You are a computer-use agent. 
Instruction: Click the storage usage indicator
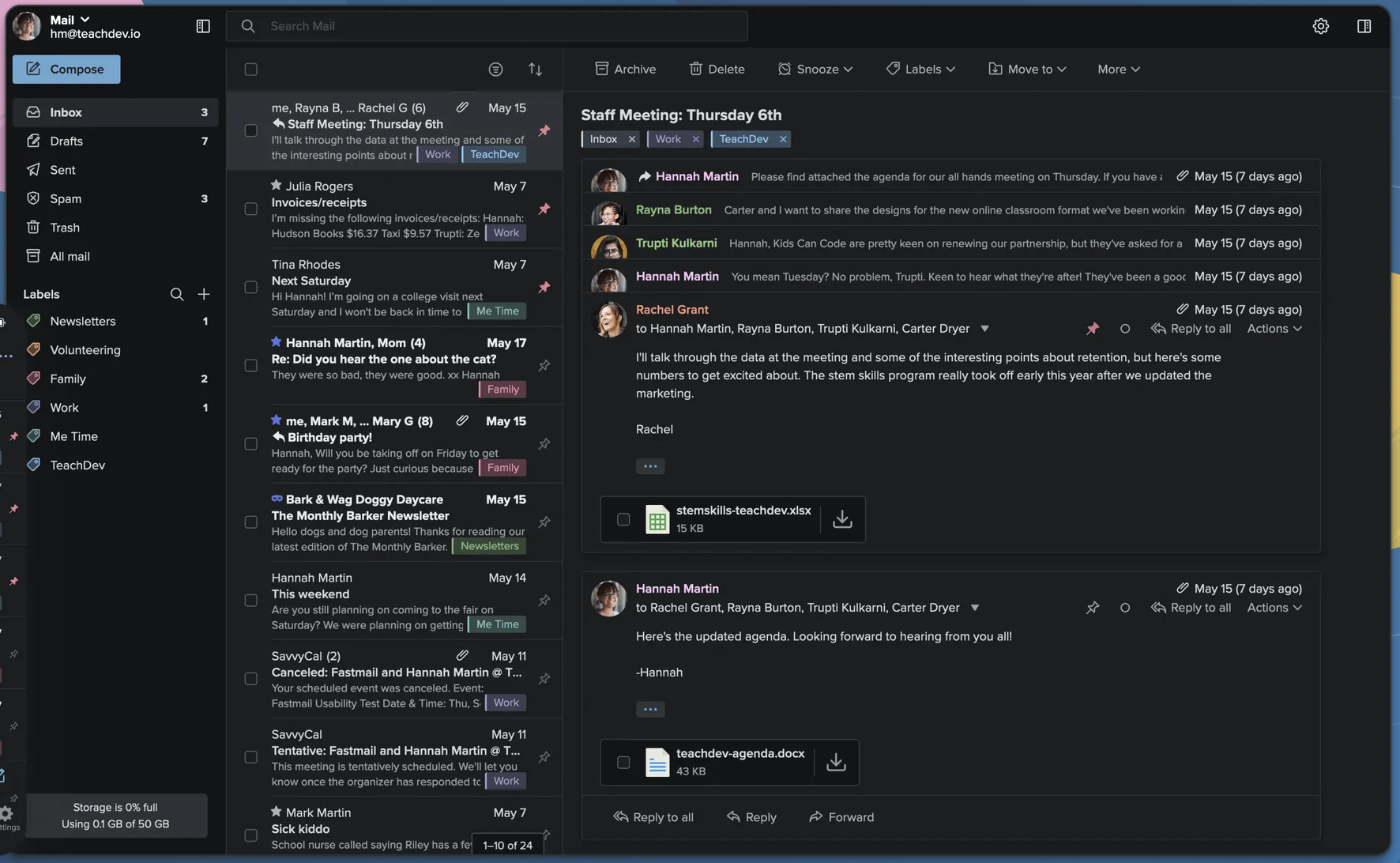click(115, 815)
